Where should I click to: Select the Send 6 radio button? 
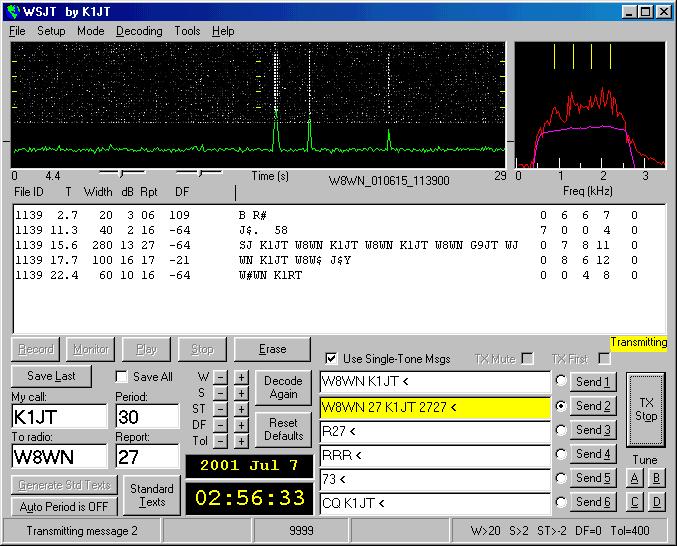[x=561, y=502]
